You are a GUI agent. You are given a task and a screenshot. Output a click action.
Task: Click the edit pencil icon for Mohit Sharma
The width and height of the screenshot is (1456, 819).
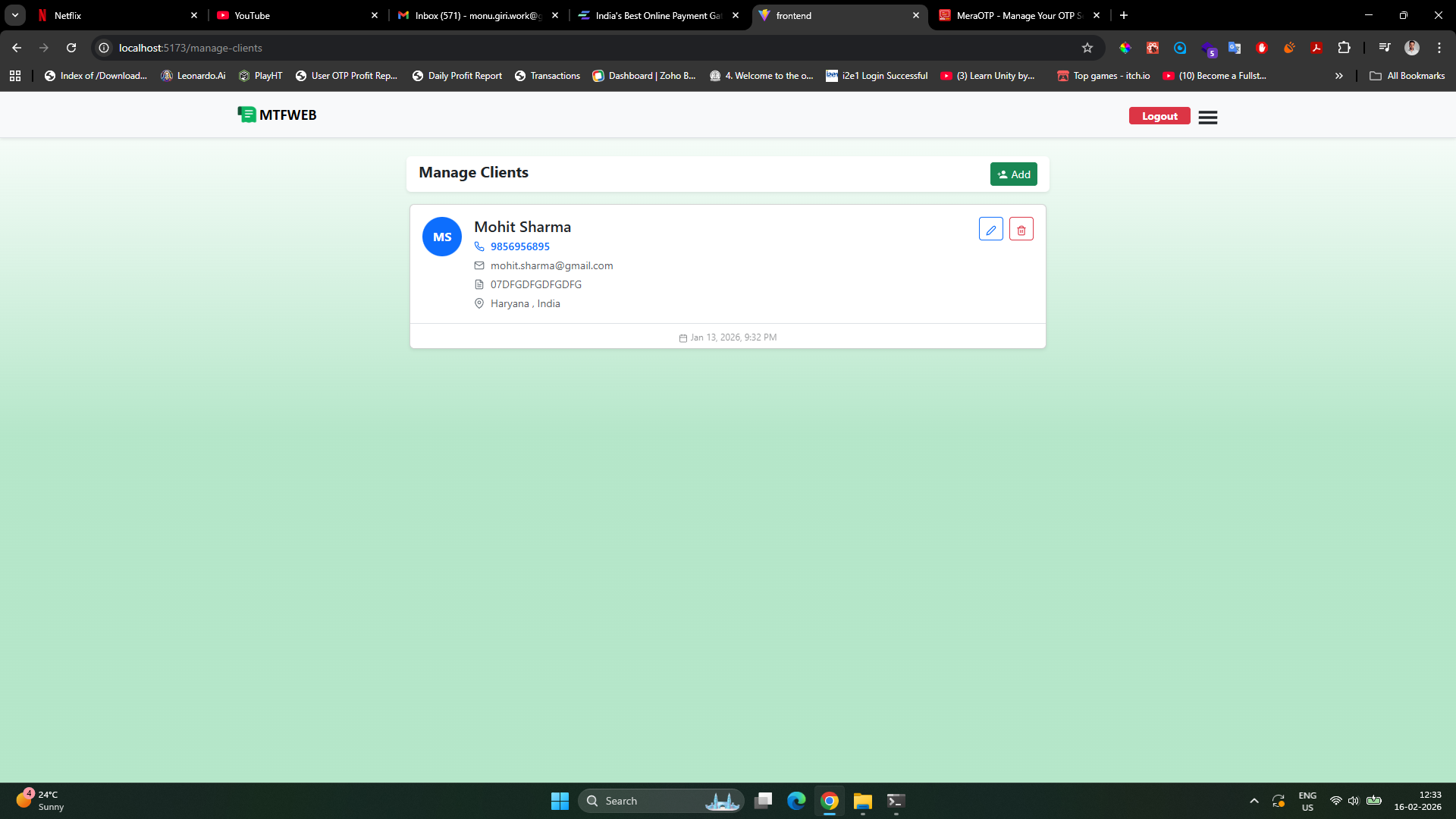pyautogui.click(x=990, y=229)
